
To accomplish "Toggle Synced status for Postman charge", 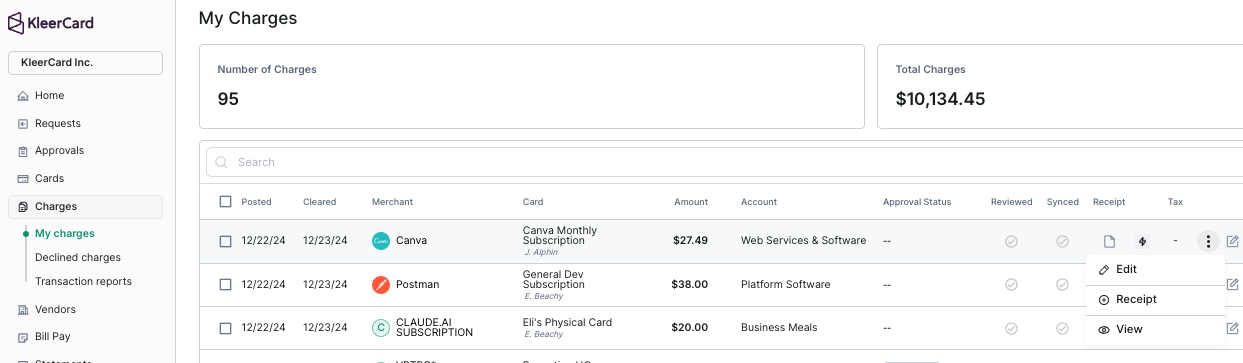I will point(1063,285).
